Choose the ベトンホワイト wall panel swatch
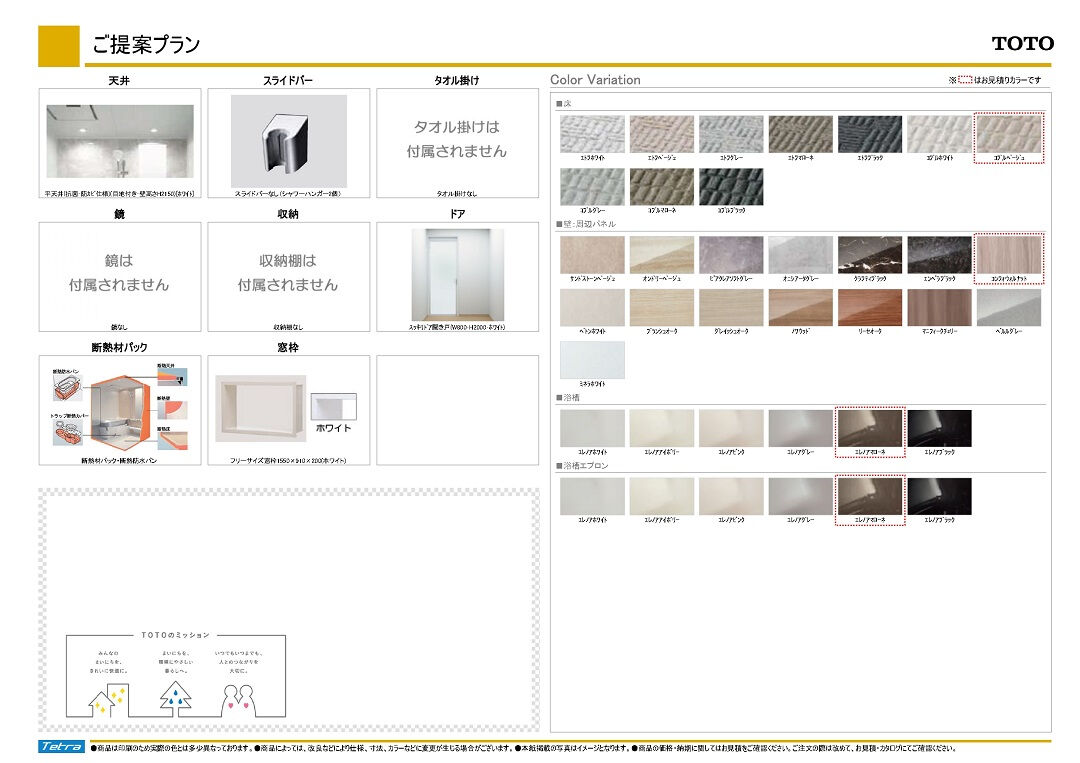 pos(592,307)
